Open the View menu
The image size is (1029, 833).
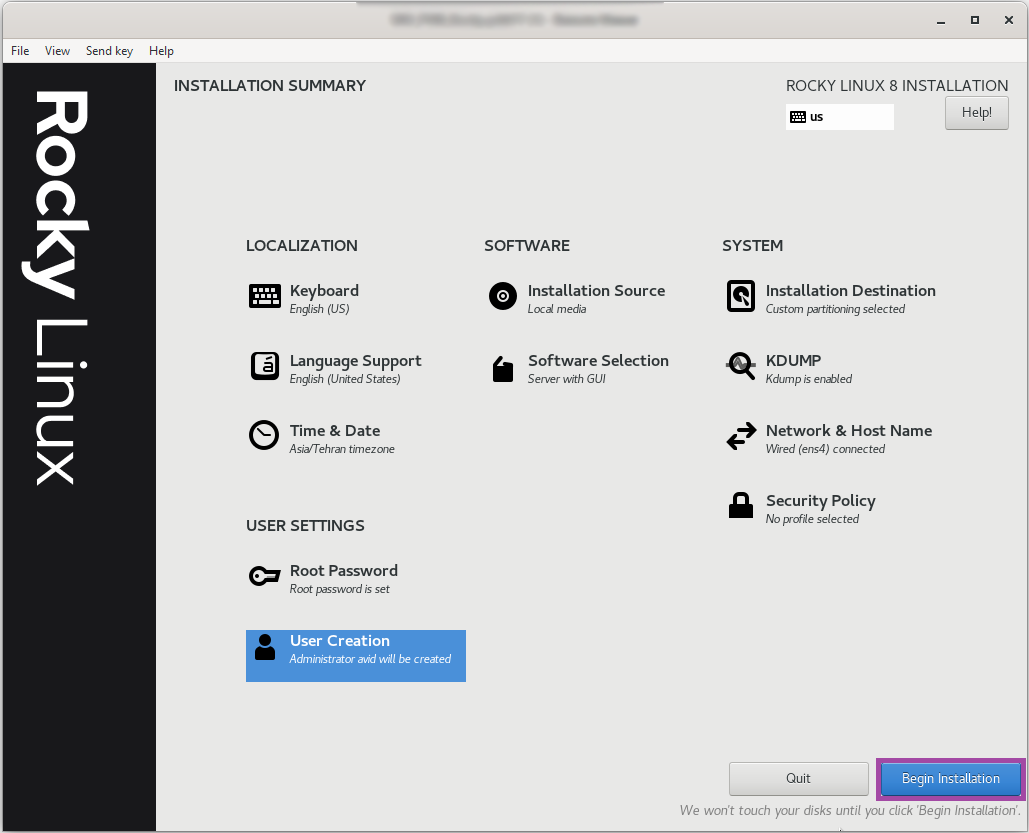pos(57,51)
